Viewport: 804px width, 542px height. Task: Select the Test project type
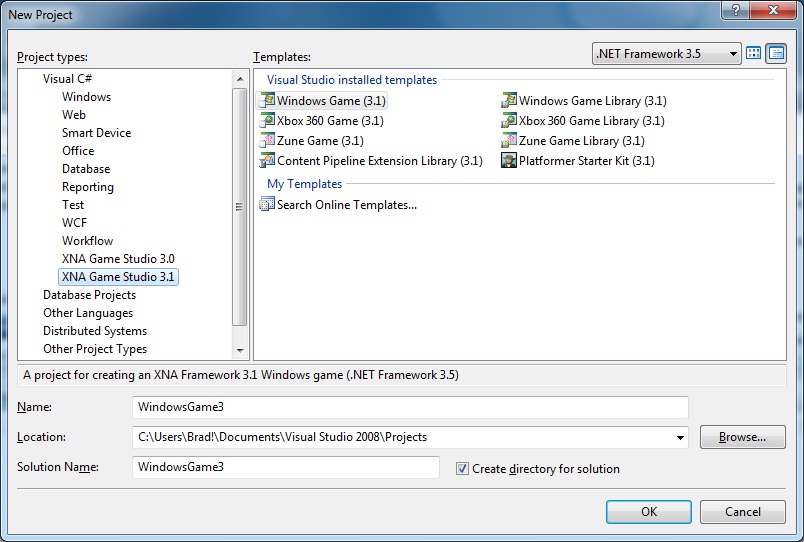coord(73,205)
